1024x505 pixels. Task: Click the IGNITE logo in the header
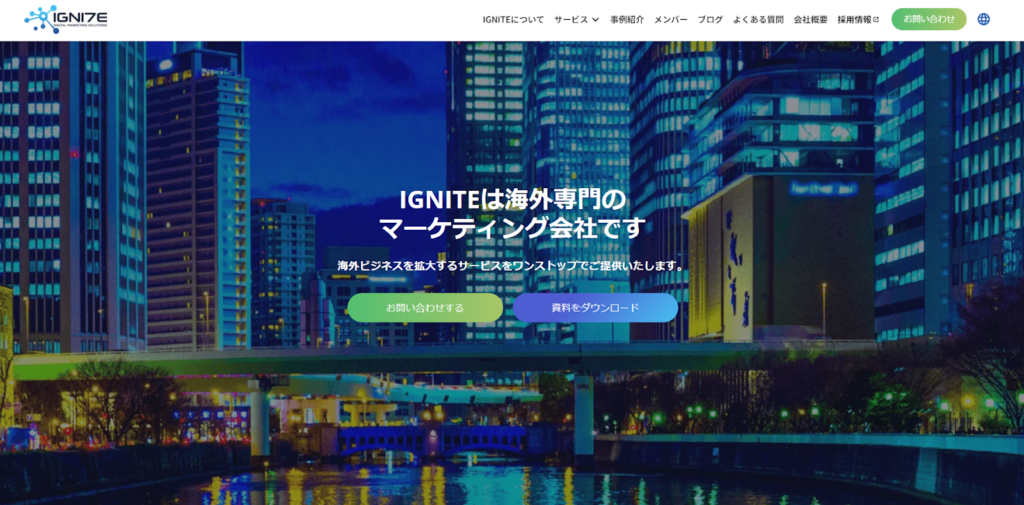tap(66, 19)
